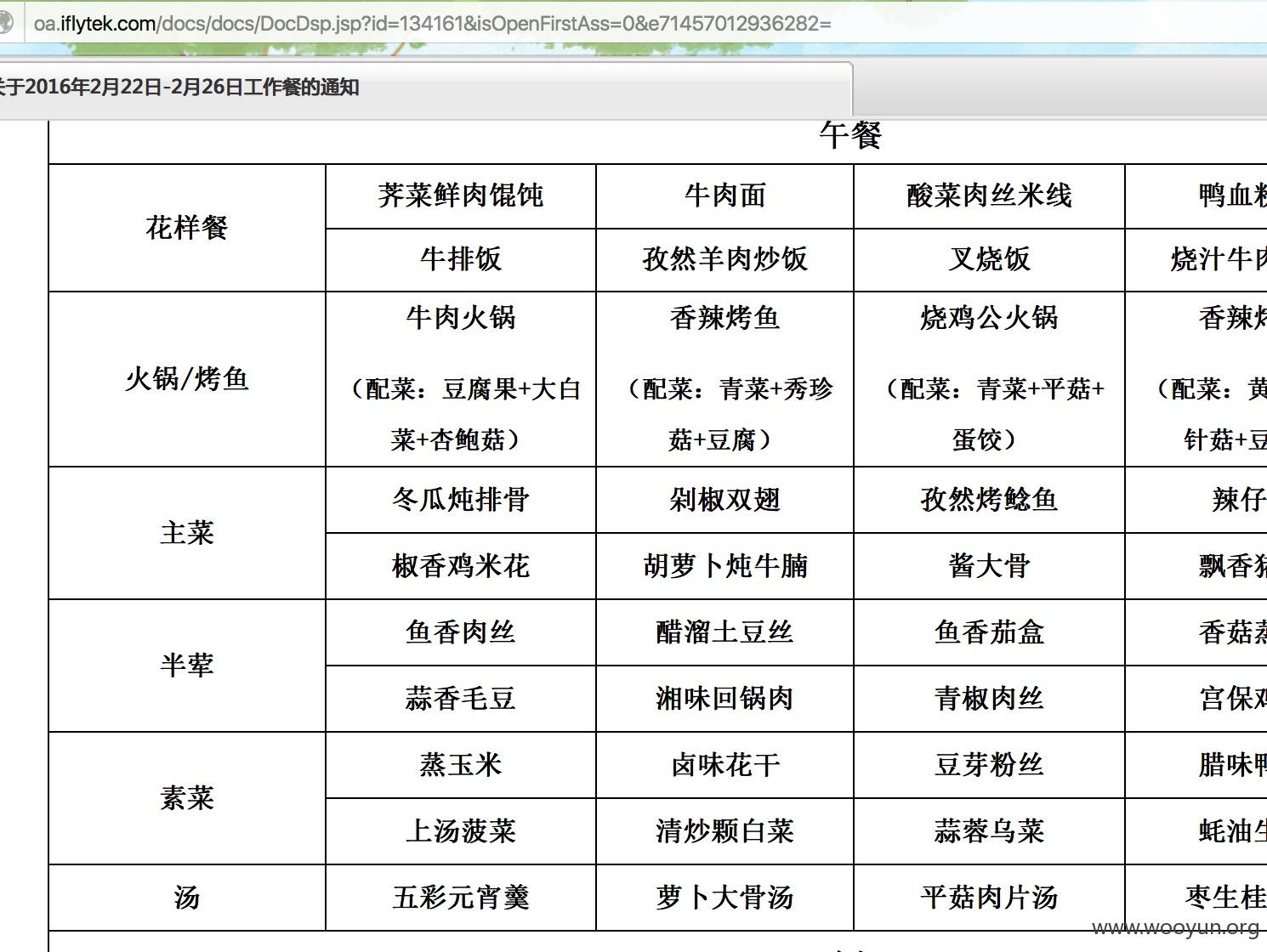Viewport: 1267px width, 952px height.
Task: Click the 香辣烤鱼 text in second column
Action: (x=725, y=319)
